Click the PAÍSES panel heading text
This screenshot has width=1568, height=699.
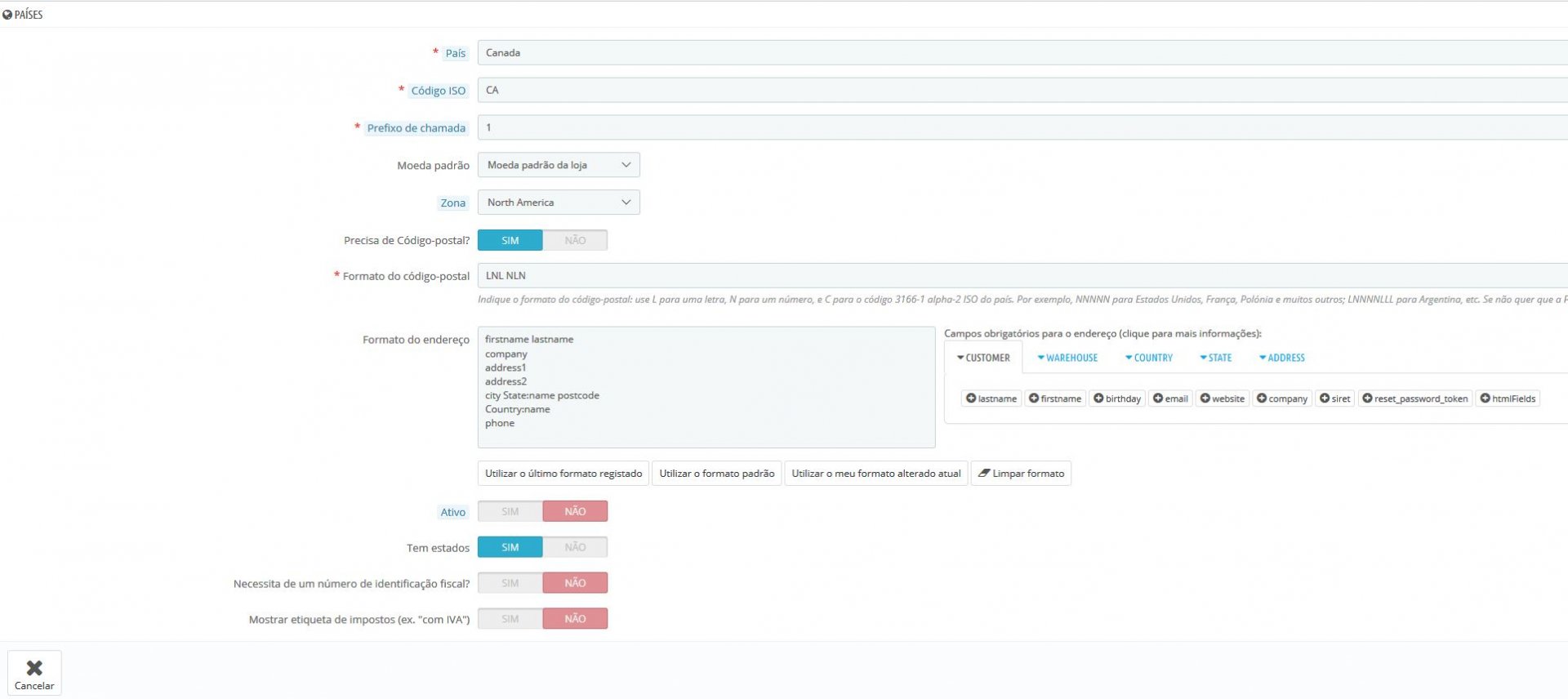point(29,15)
